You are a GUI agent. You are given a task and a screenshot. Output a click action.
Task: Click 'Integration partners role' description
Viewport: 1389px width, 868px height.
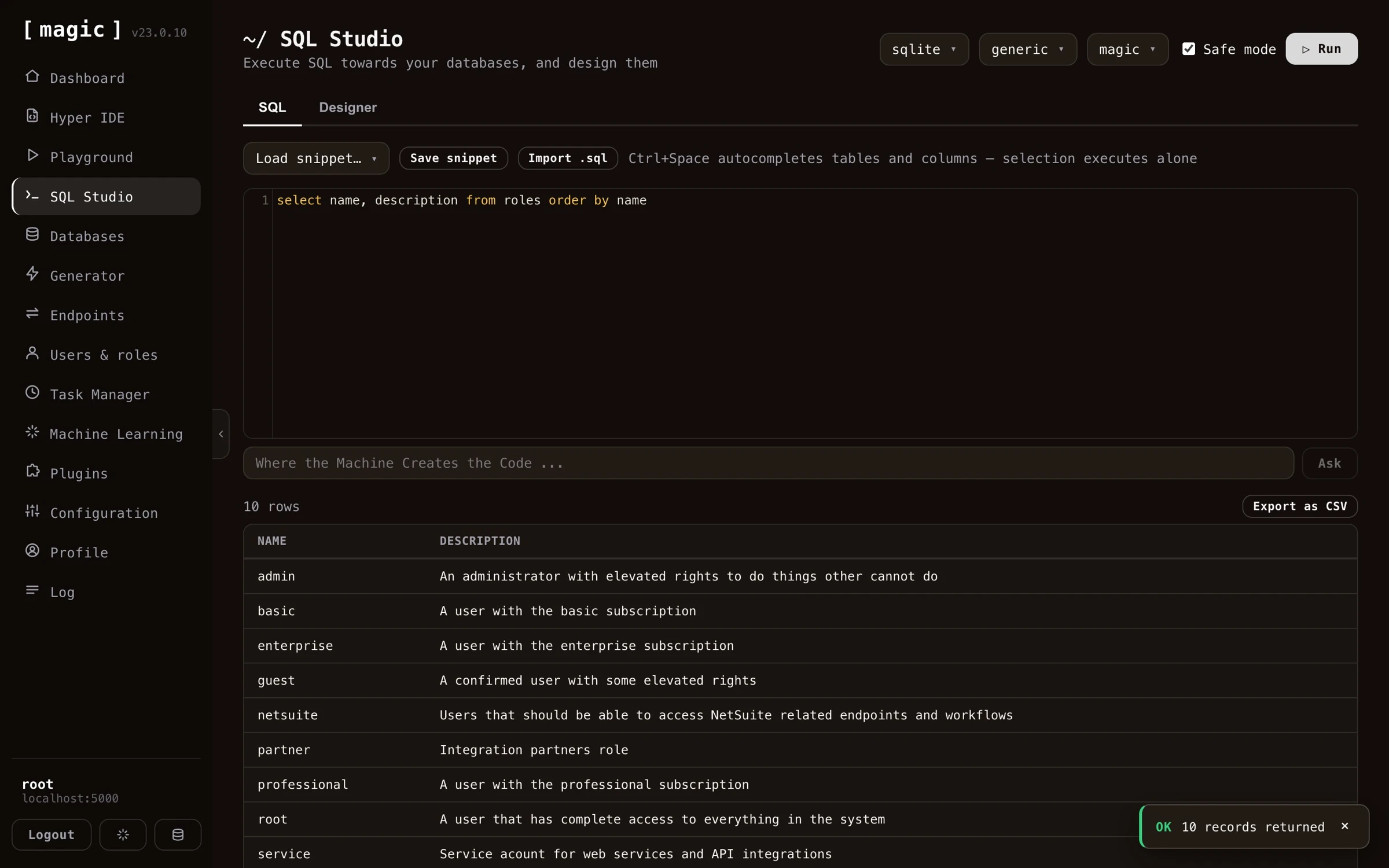tap(534, 750)
